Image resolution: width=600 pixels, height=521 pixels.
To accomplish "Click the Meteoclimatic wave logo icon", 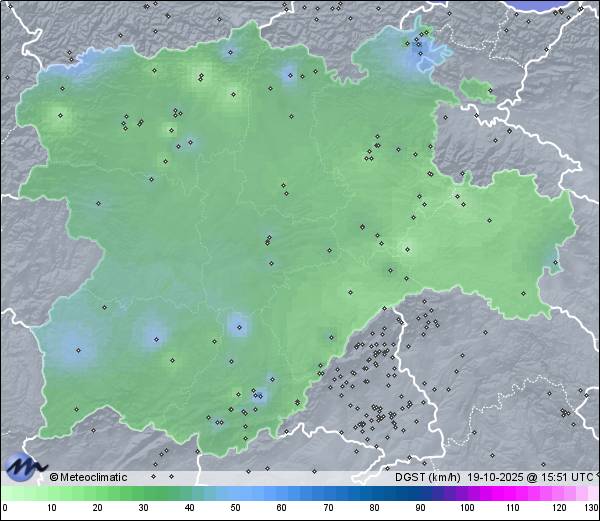I will pyautogui.click(x=26, y=465).
